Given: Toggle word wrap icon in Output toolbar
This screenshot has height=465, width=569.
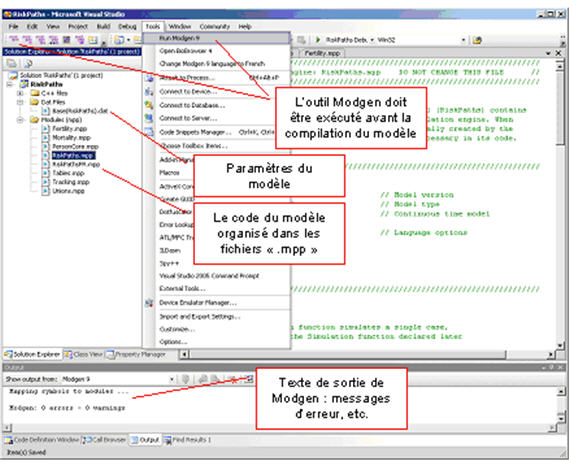Looking at the screenshot, I should pyautogui.click(x=249, y=379).
